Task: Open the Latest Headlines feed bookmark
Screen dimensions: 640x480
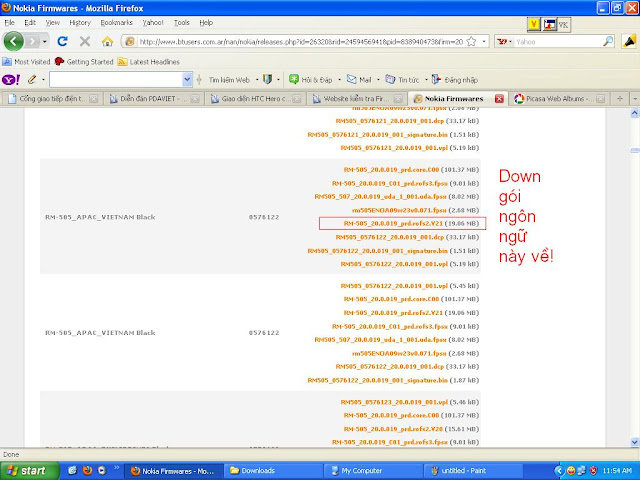Action: point(149,62)
